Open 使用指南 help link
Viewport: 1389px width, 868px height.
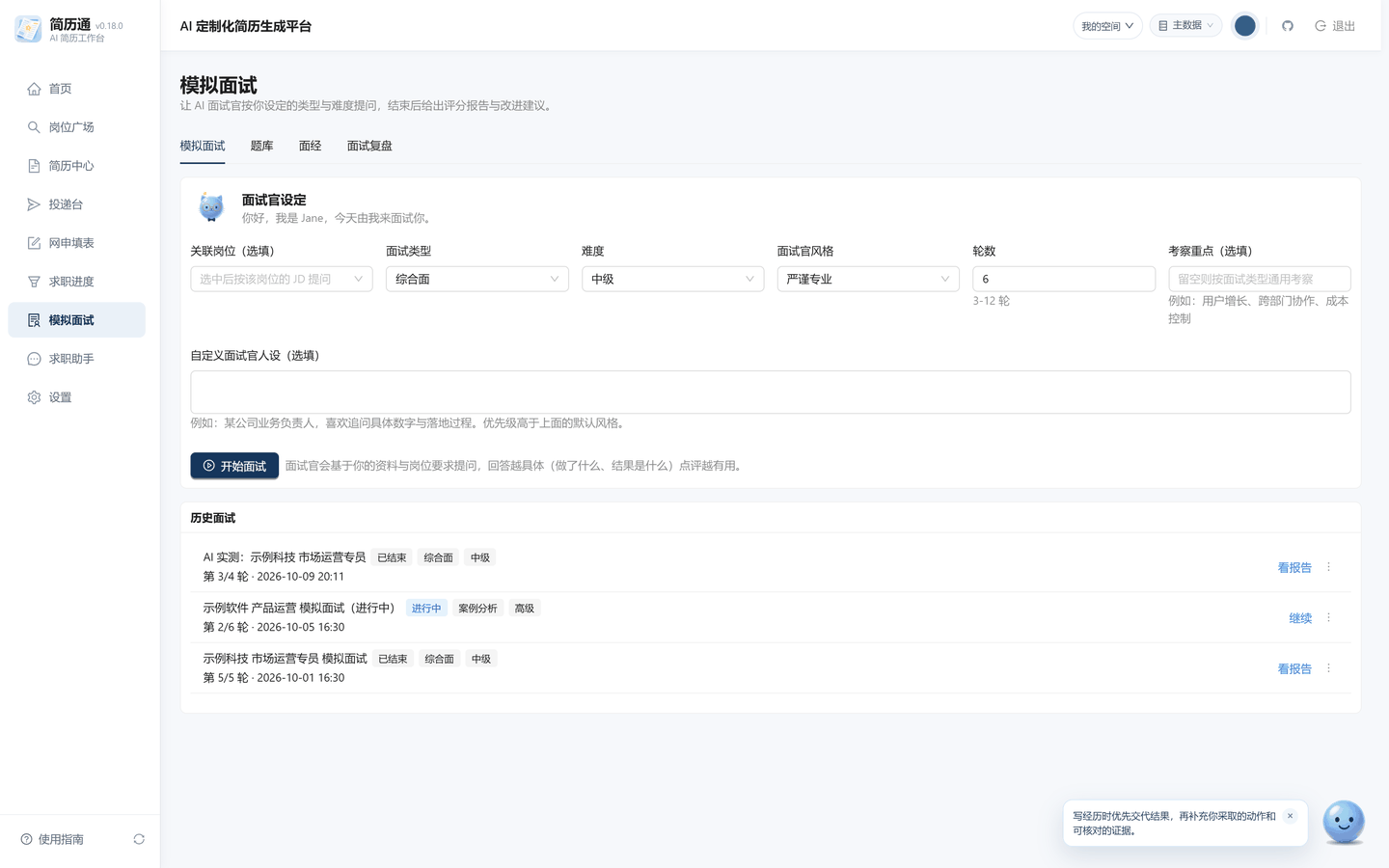pos(52,839)
